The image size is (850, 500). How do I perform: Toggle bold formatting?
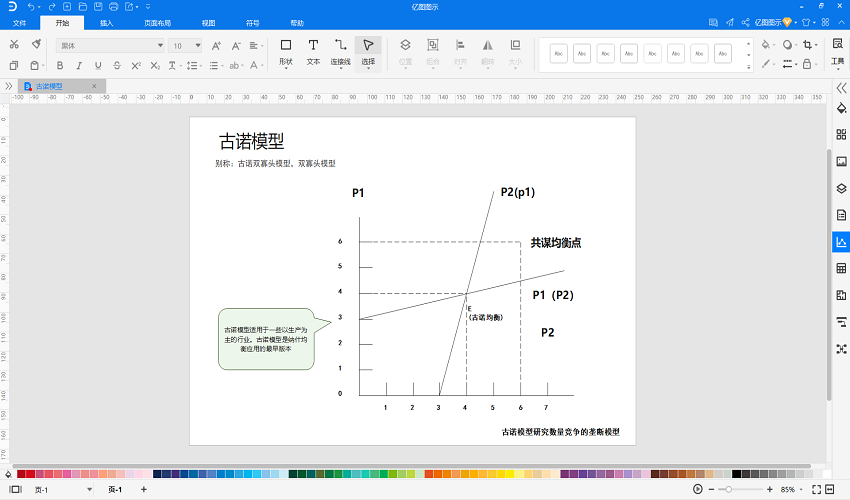pyautogui.click(x=60, y=66)
